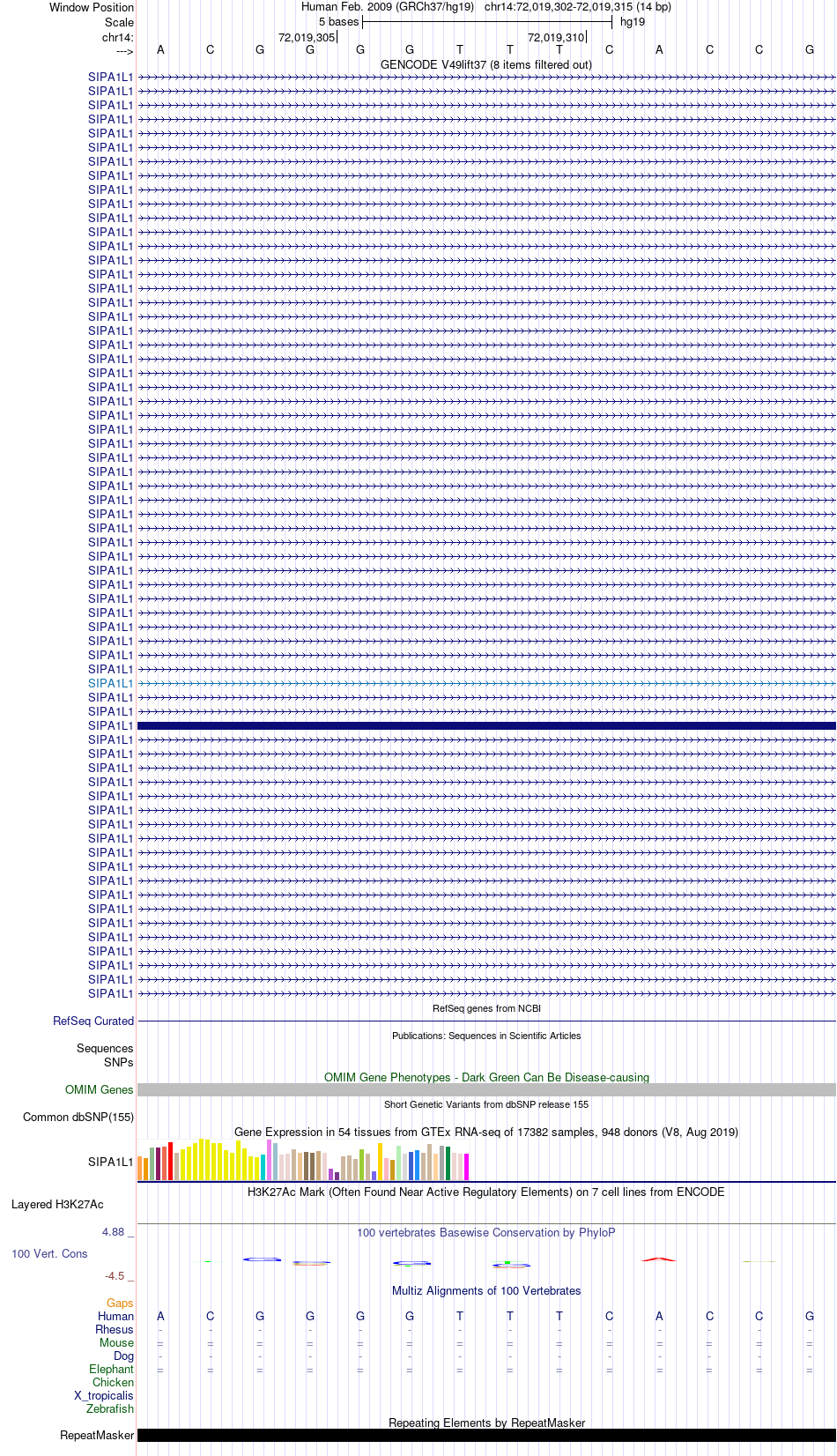Click the light-blue SIPA1L1 transcript label
The width and height of the screenshot is (837, 1456).
coord(110,683)
